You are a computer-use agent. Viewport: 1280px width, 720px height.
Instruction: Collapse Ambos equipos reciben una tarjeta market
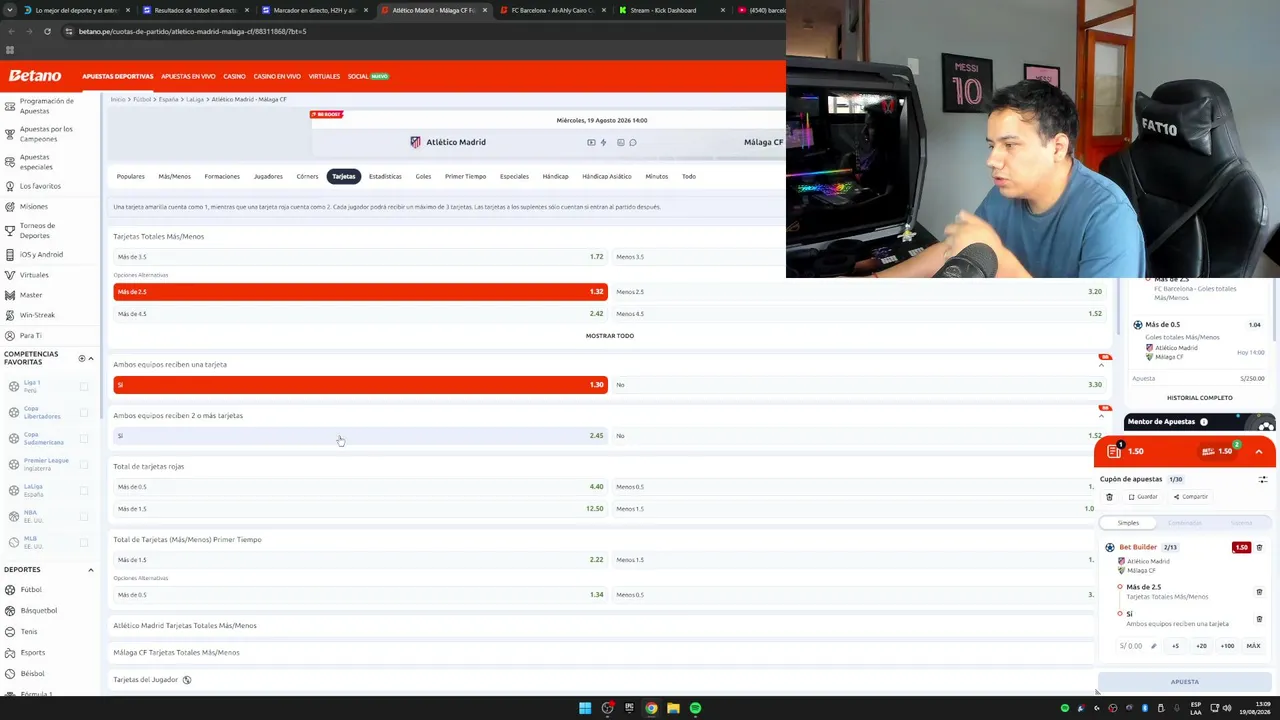pos(1101,365)
